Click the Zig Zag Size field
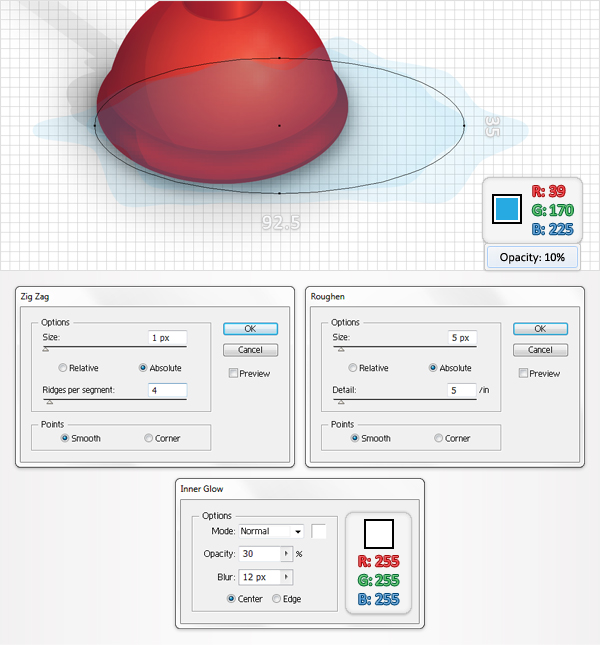The image size is (600, 645). point(167,337)
